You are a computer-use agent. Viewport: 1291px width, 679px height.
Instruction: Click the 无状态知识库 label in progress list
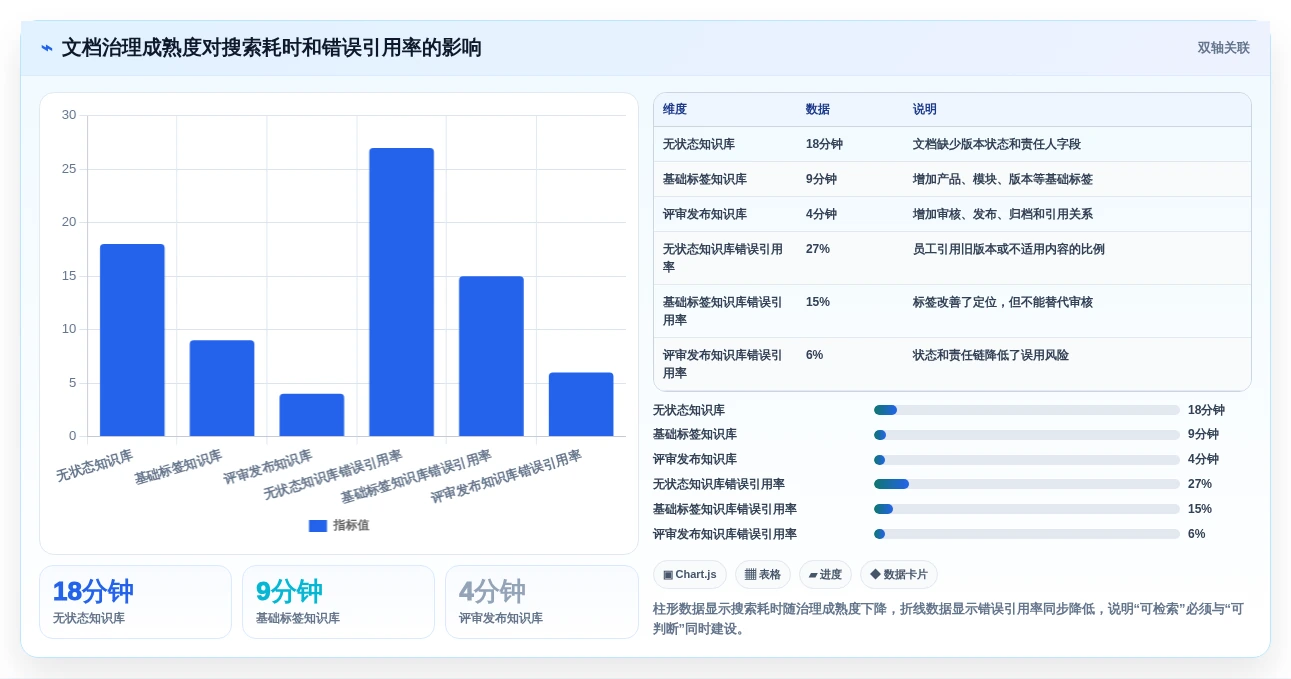click(689, 410)
